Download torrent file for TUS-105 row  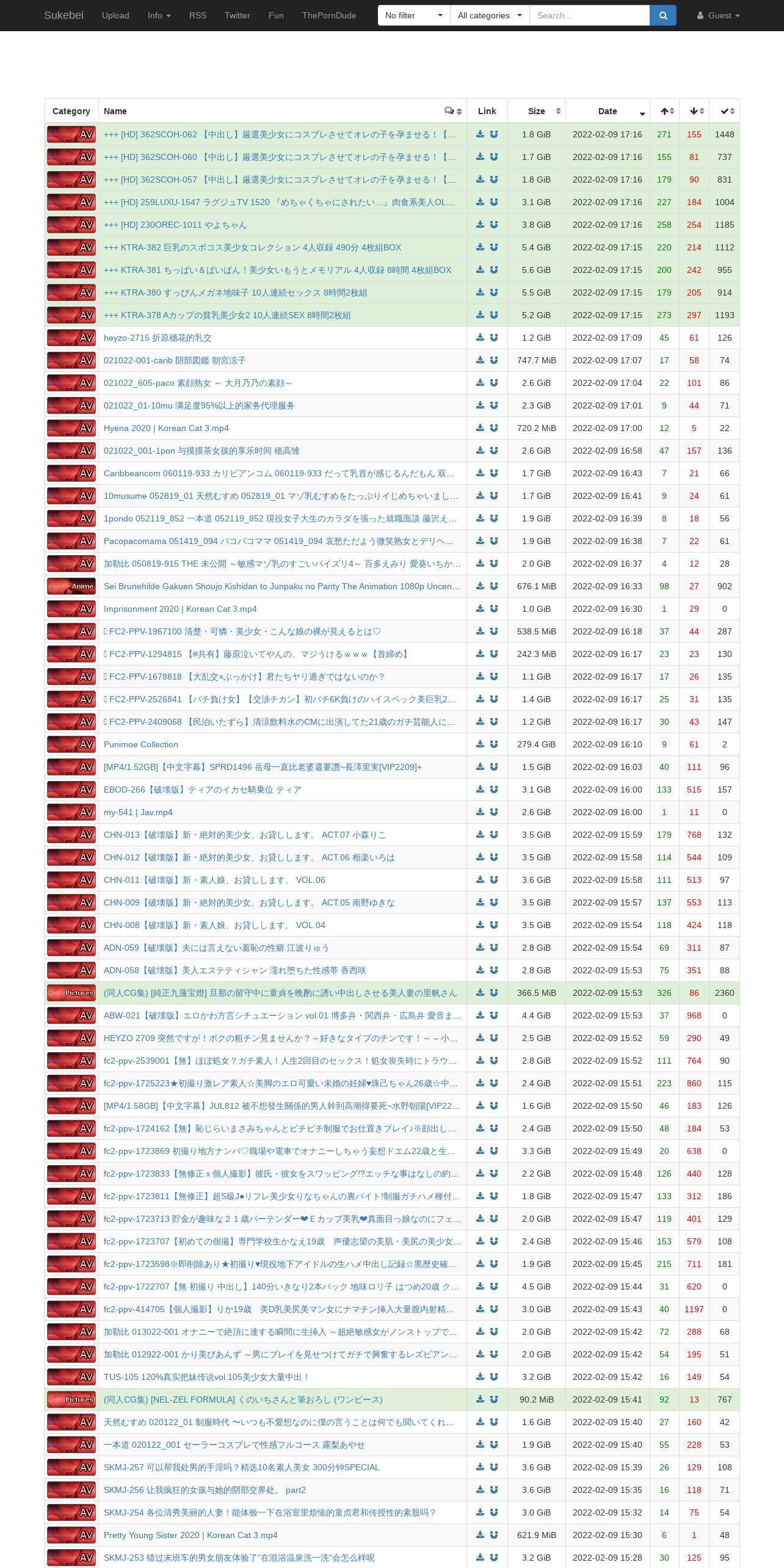[480, 1377]
